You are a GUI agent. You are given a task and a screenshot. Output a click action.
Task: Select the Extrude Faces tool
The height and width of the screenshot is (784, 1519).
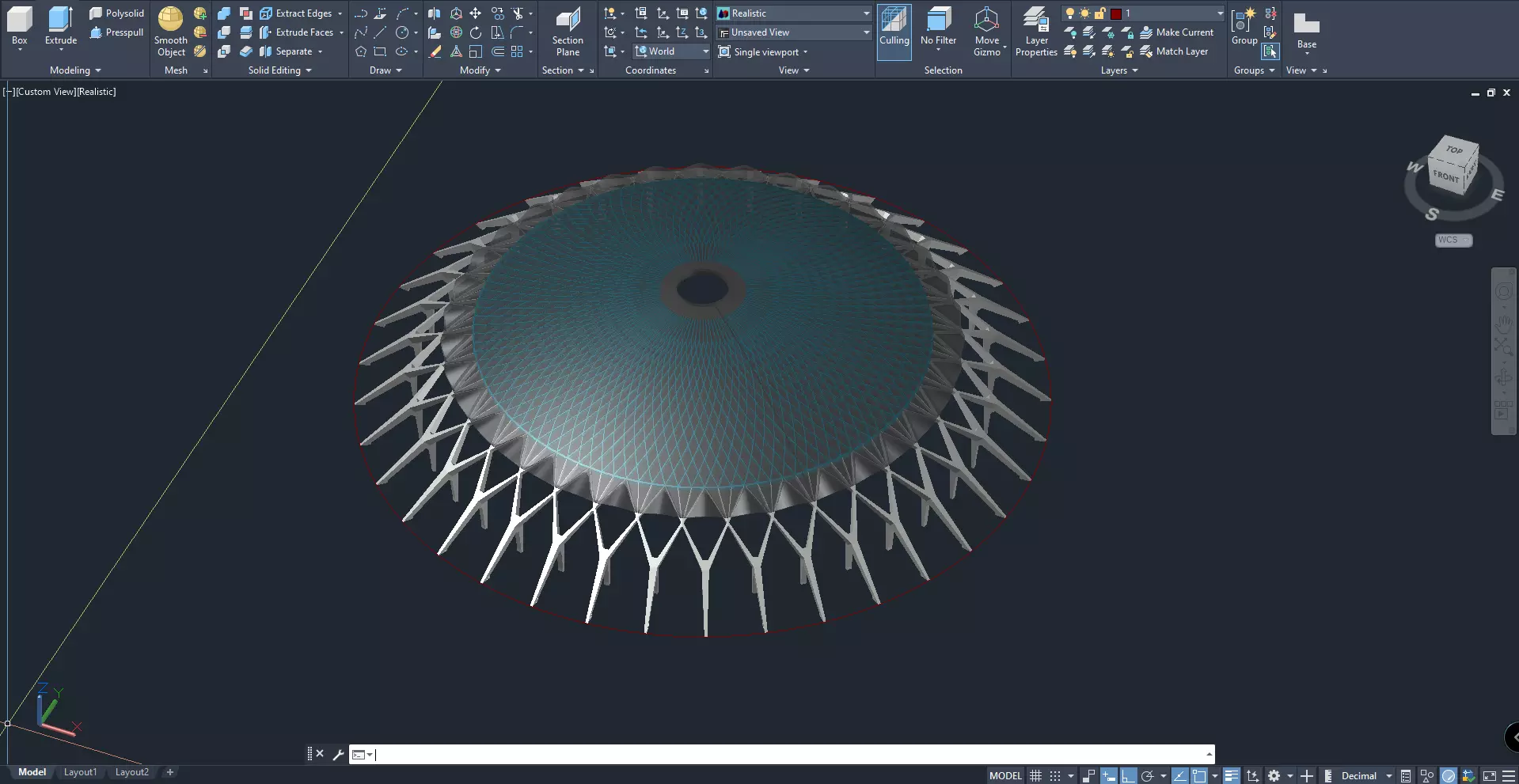(x=297, y=32)
